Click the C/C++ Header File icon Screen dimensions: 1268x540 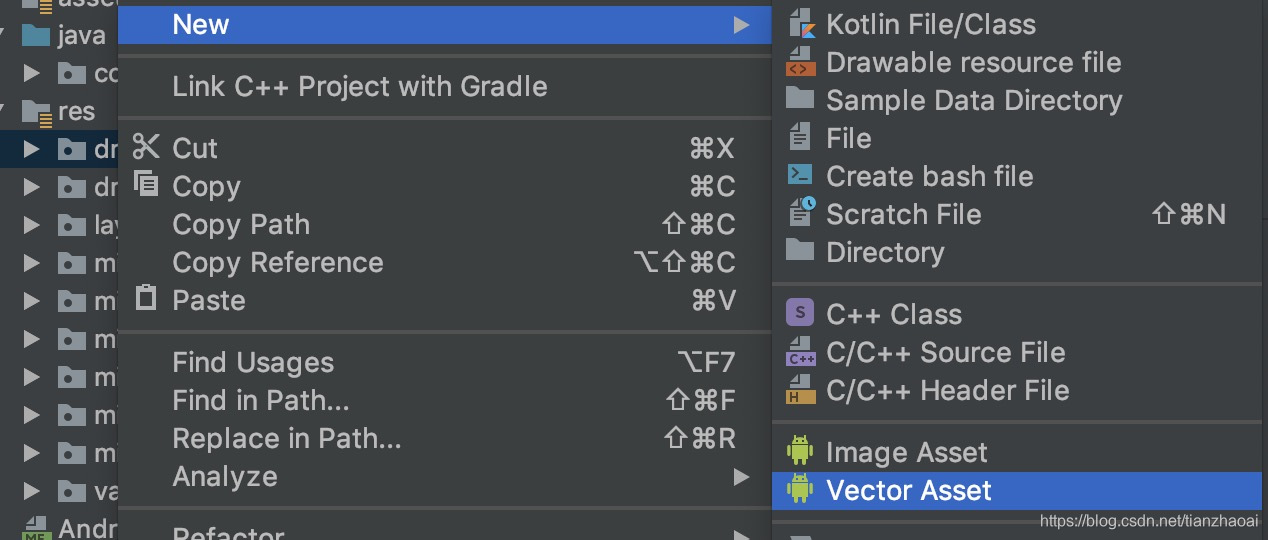pyautogui.click(x=800, y=391)
